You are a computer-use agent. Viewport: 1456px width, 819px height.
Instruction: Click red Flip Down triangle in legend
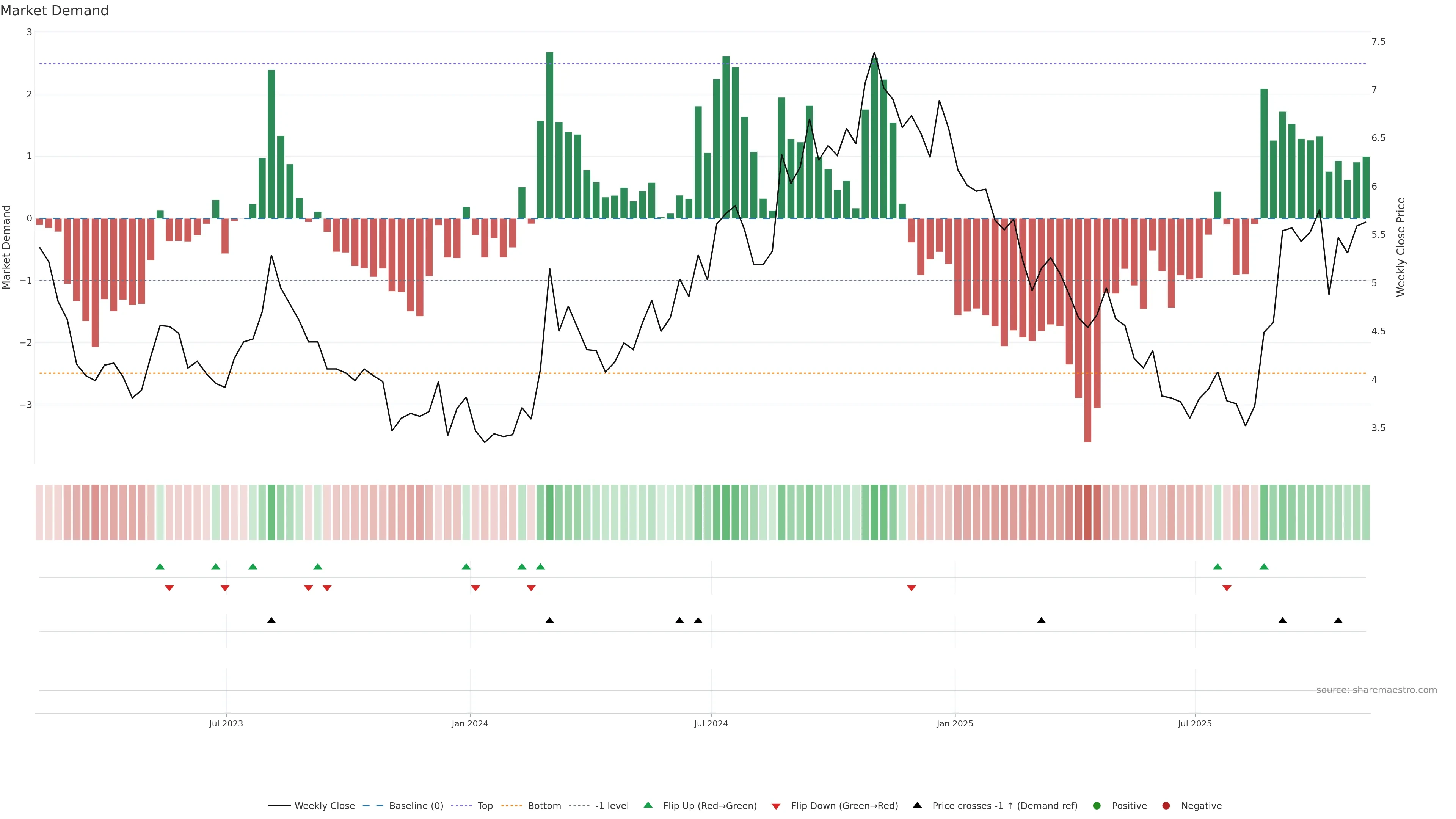(x=776, y=806)
